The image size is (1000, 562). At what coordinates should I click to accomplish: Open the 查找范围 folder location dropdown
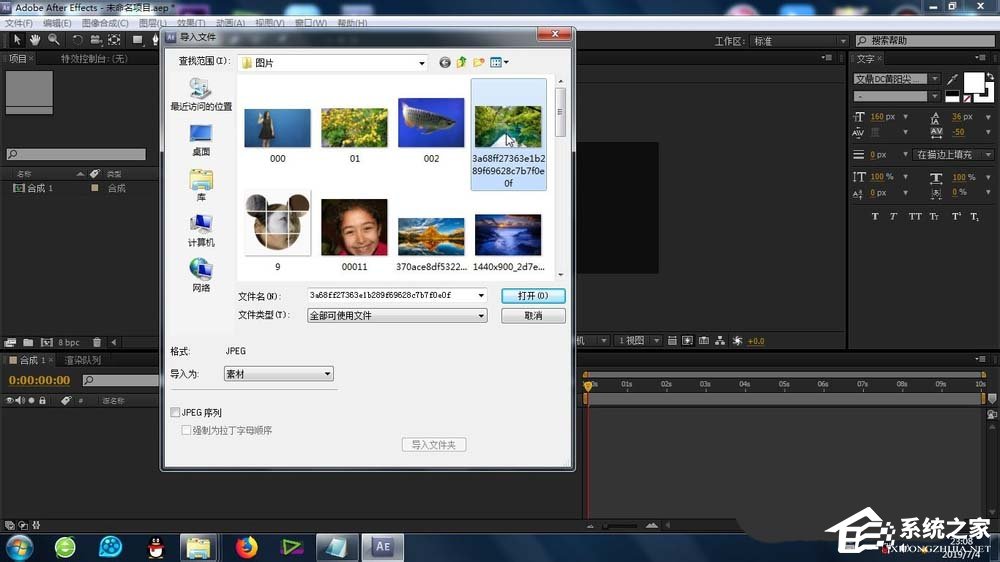332,62
